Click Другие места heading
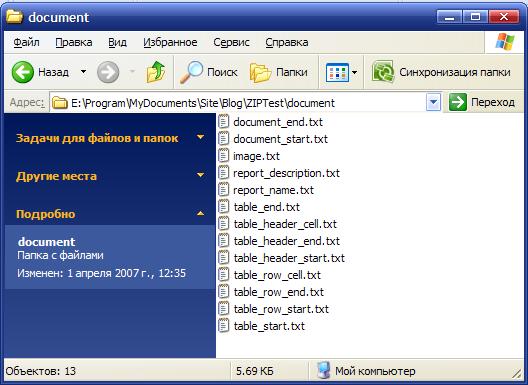528x385 pixels. click(56, 176)
